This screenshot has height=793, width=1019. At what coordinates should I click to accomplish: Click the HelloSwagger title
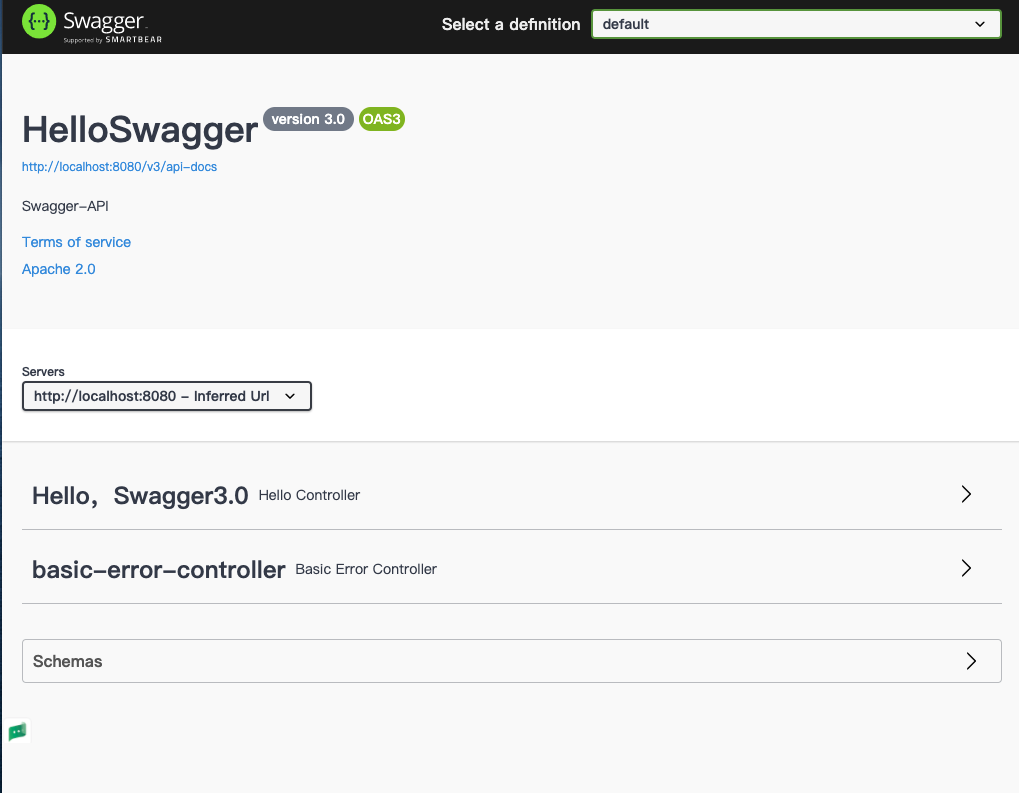140,129
